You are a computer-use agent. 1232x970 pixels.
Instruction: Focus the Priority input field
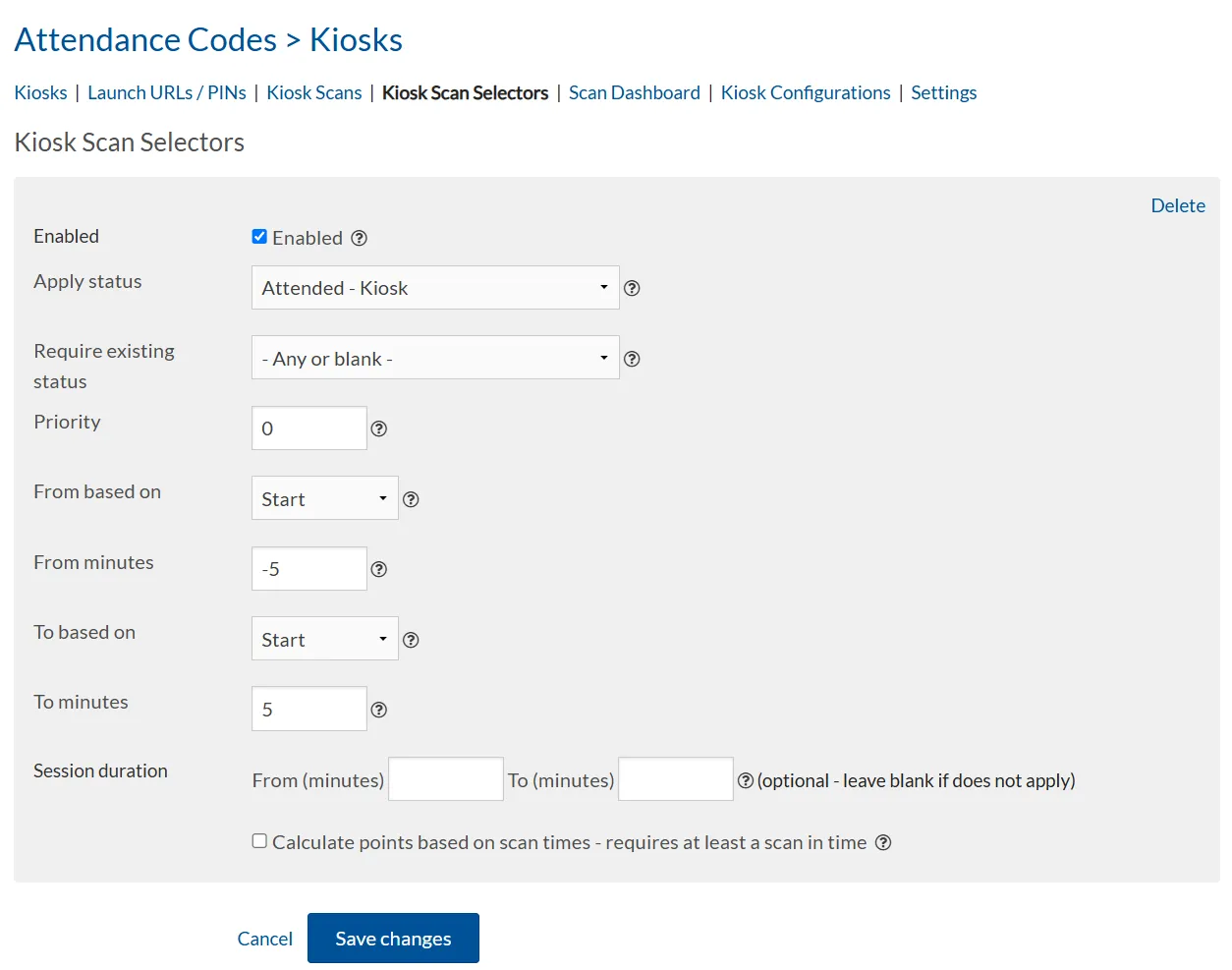[309, 428]
